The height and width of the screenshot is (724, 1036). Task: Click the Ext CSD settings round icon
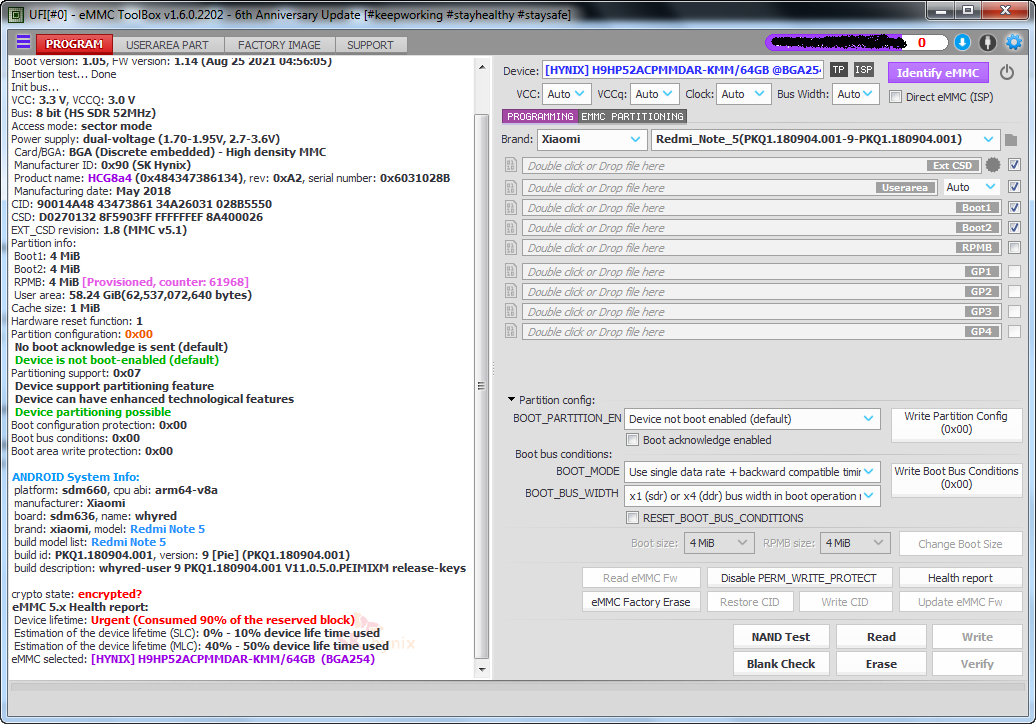coord(992,165)
